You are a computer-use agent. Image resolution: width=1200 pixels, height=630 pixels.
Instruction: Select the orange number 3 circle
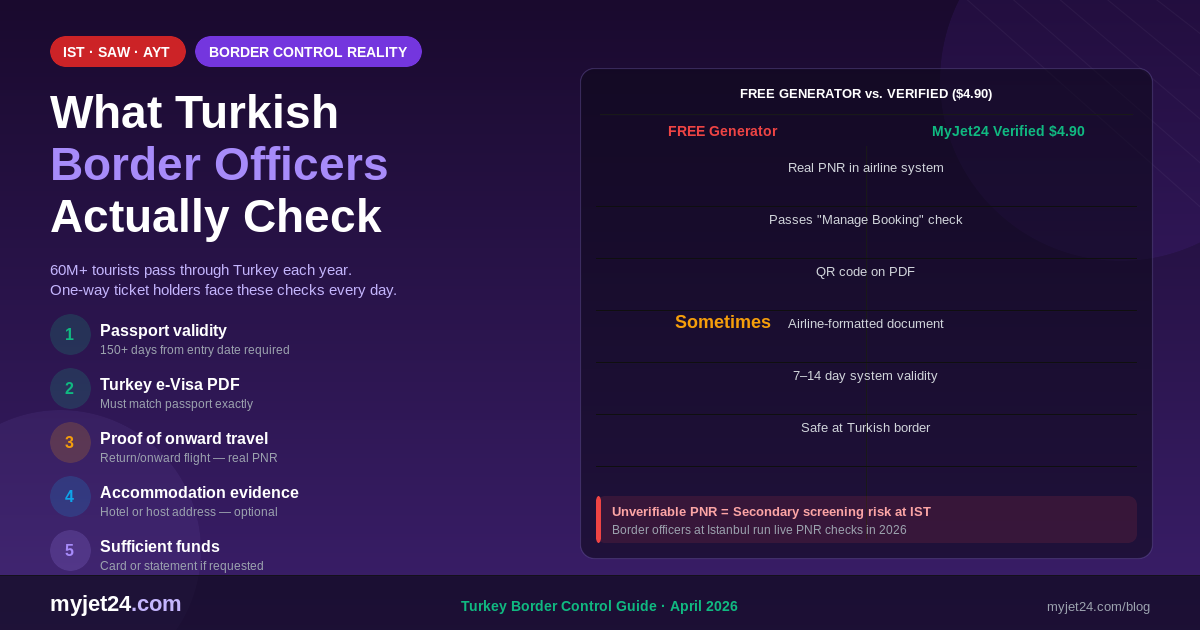tap(70, 443)
